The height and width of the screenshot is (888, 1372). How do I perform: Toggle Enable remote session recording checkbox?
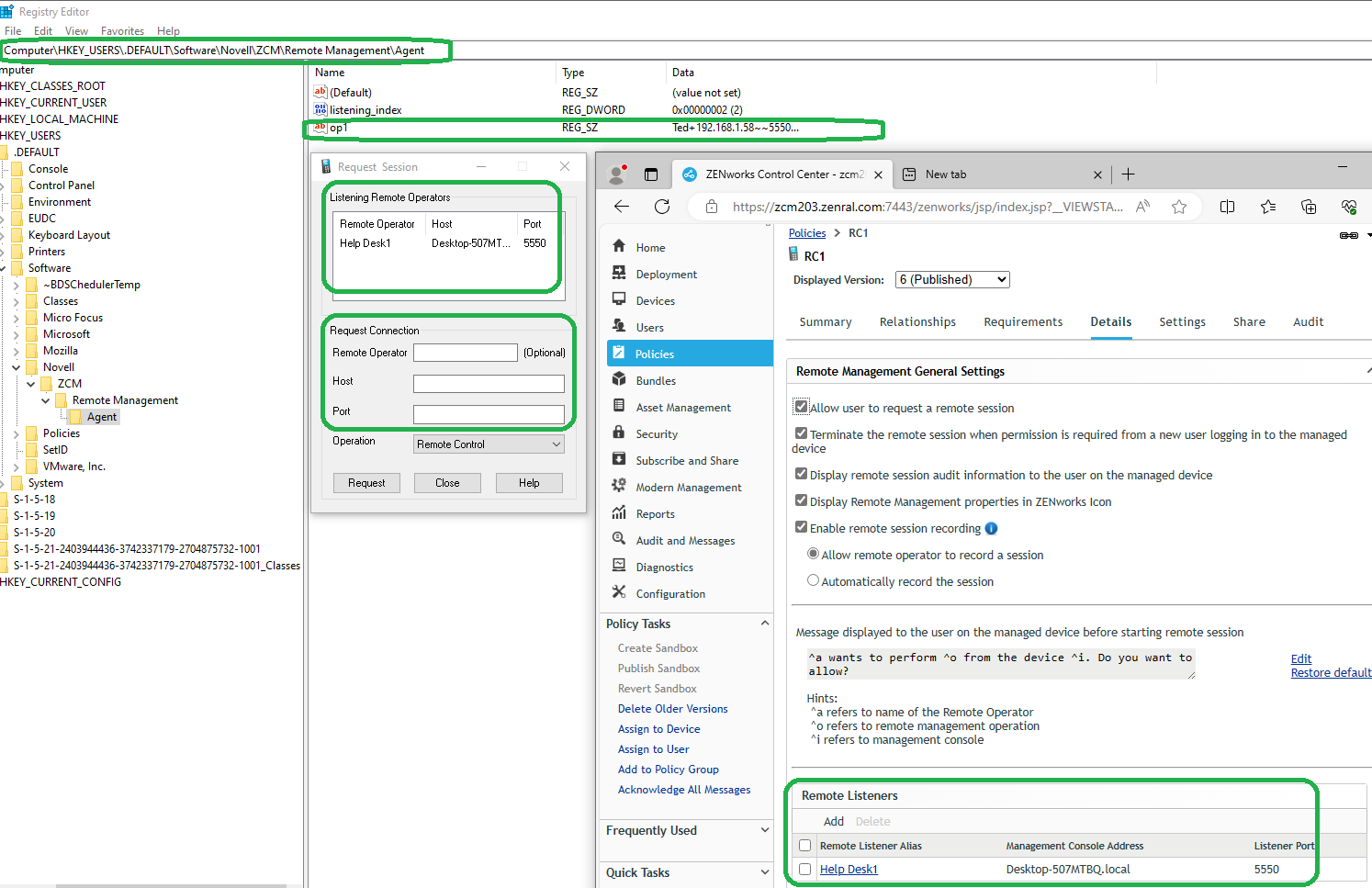click(802, 528)
